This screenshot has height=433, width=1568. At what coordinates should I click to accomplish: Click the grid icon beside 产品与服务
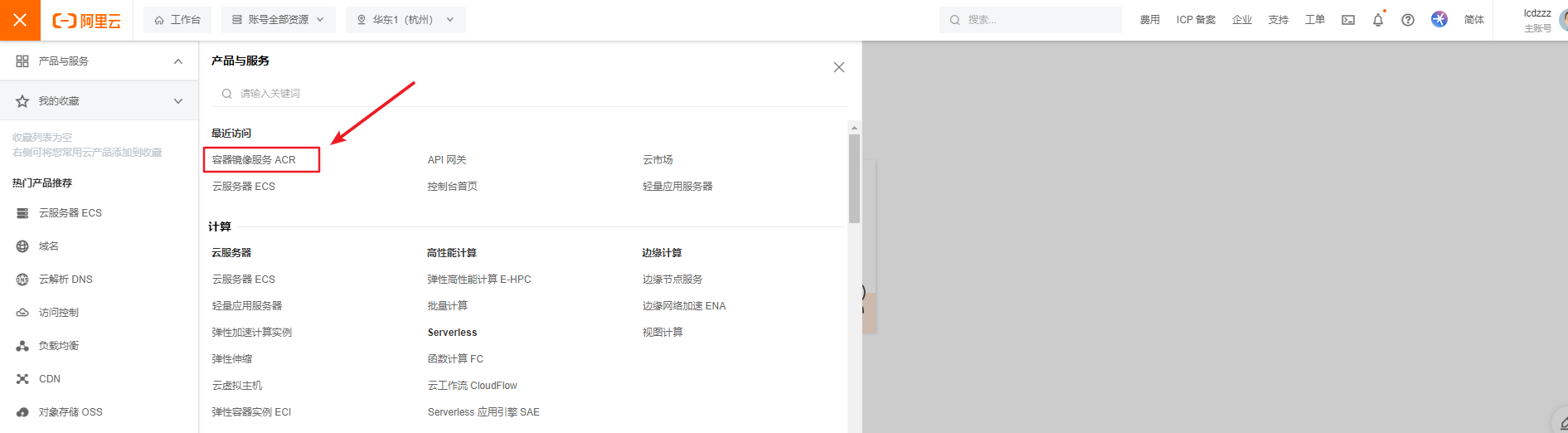point(22,61)
